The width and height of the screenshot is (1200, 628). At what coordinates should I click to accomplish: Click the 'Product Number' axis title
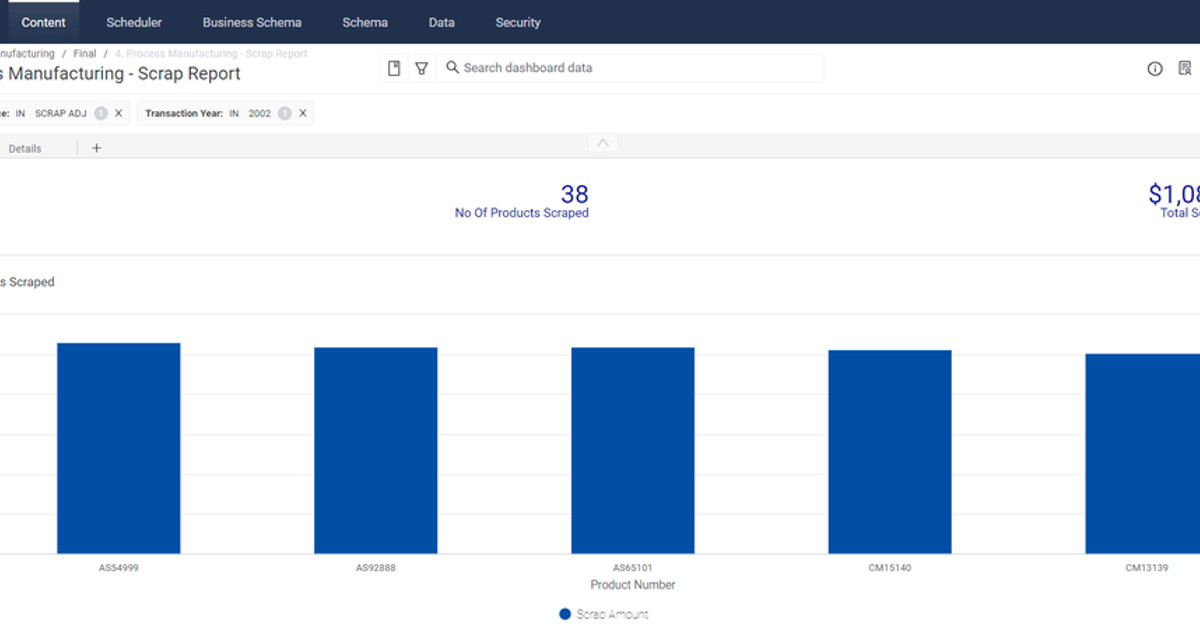point(633,585)
